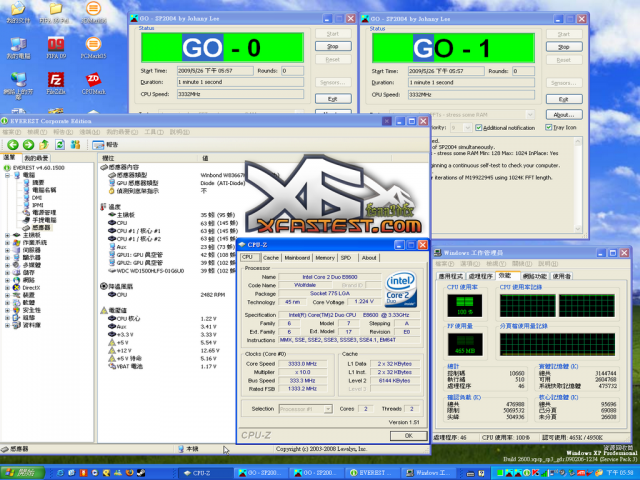Click the OK button in CPU-Z
This screenshot has width=640, height=480.
pos(409,436)
